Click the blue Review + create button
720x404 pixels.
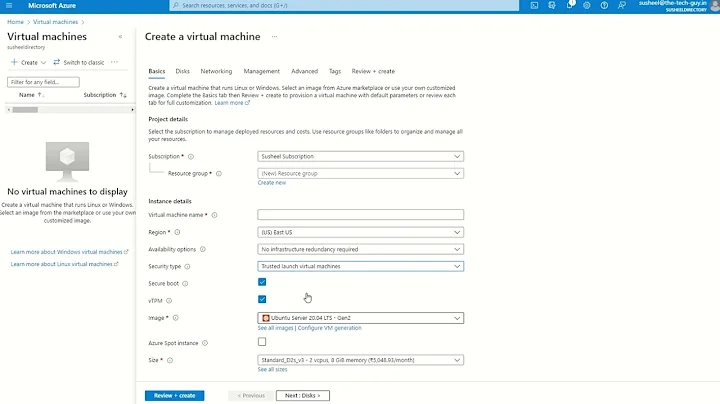pyautogui.click(x=174, y=396)
